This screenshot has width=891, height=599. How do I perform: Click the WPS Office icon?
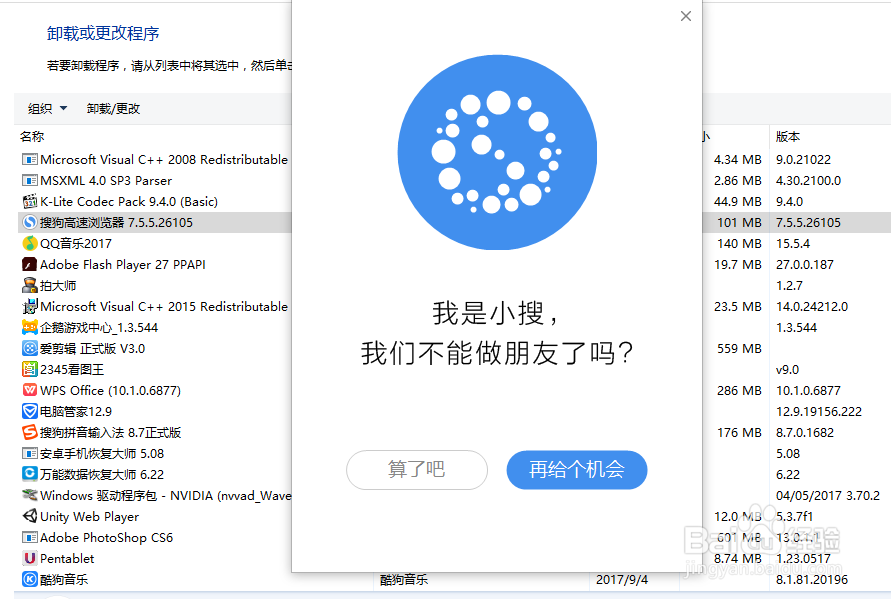pos(28,390)
